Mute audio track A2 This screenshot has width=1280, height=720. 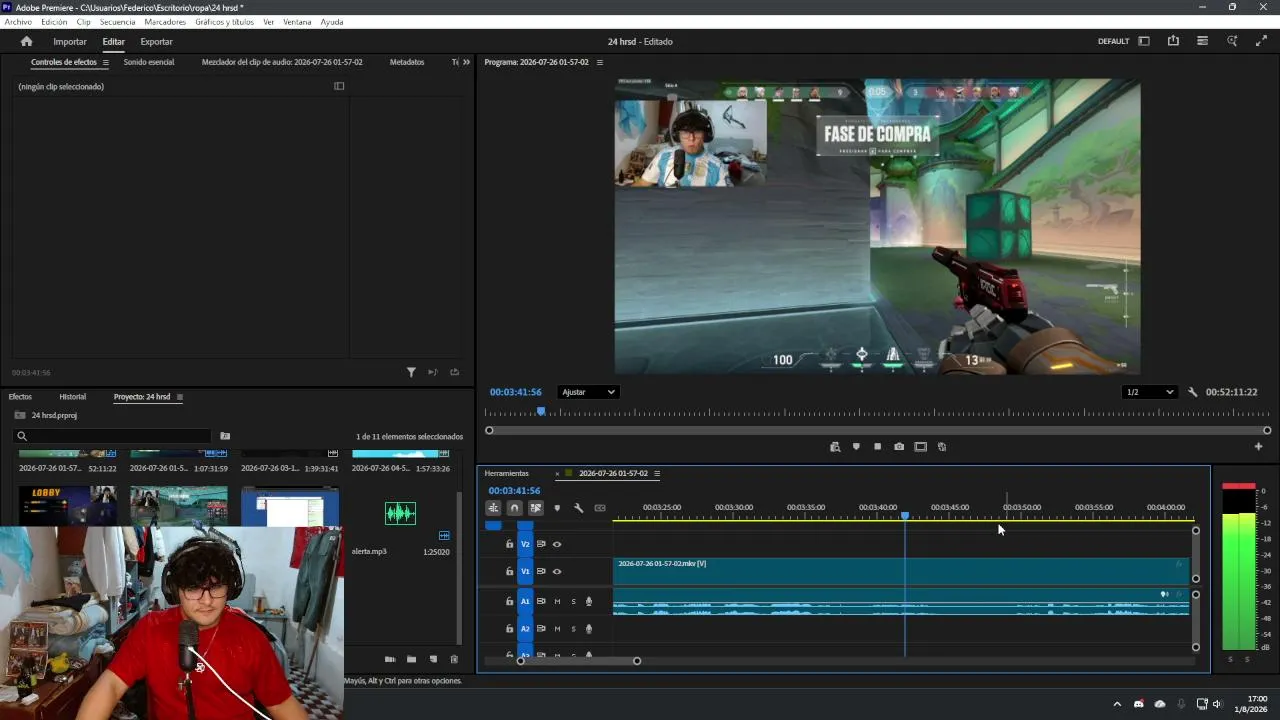click(x=557, y=629)
